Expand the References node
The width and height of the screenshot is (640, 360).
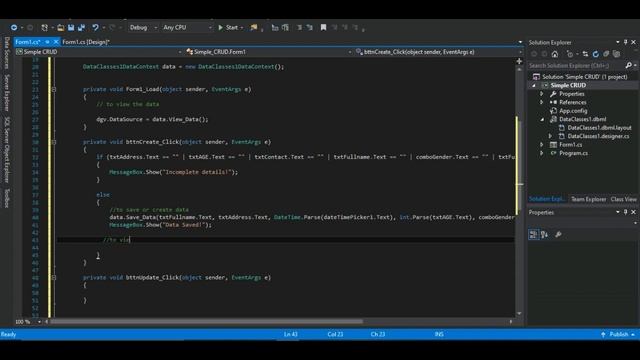pyautogui.click(x=542, y=102)
